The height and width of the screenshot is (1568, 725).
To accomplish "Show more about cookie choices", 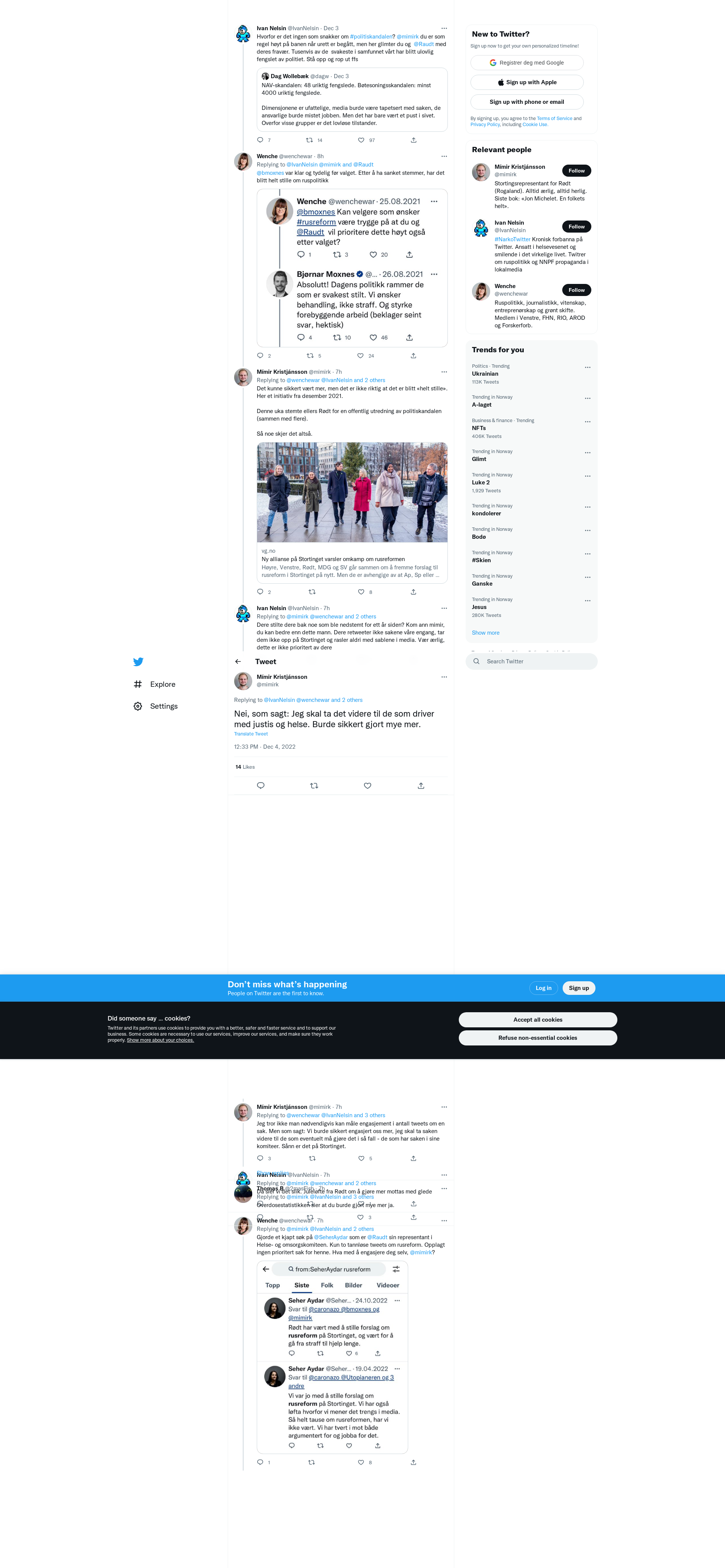I will [x=160, y=1040].
